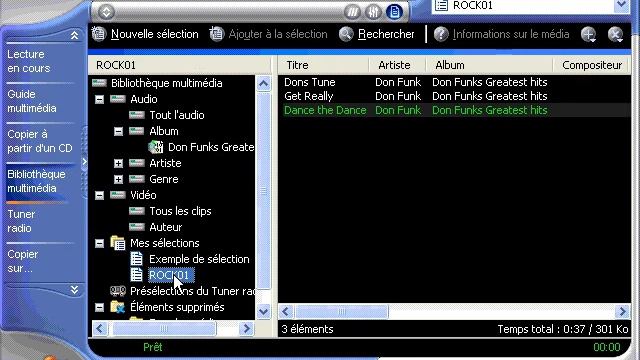
Task: Sort by the Artiste column header
Action: (x=397, y=65)
